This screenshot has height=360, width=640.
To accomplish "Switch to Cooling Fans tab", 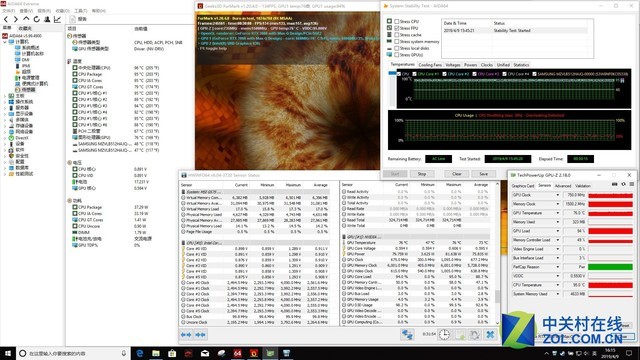I will pyautogui.click(x=430, y=65).
